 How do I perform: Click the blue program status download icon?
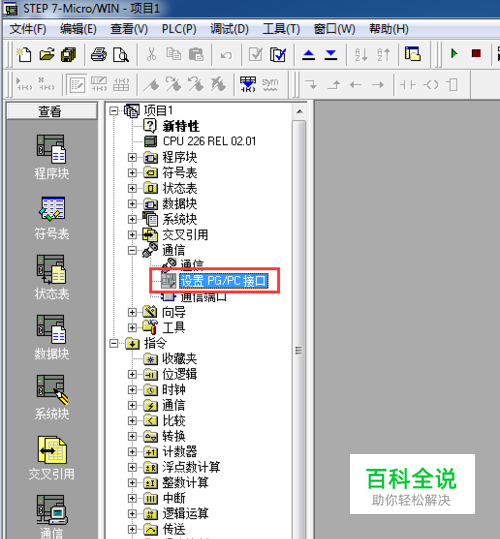pyautogui.click(x=248, y=84)
